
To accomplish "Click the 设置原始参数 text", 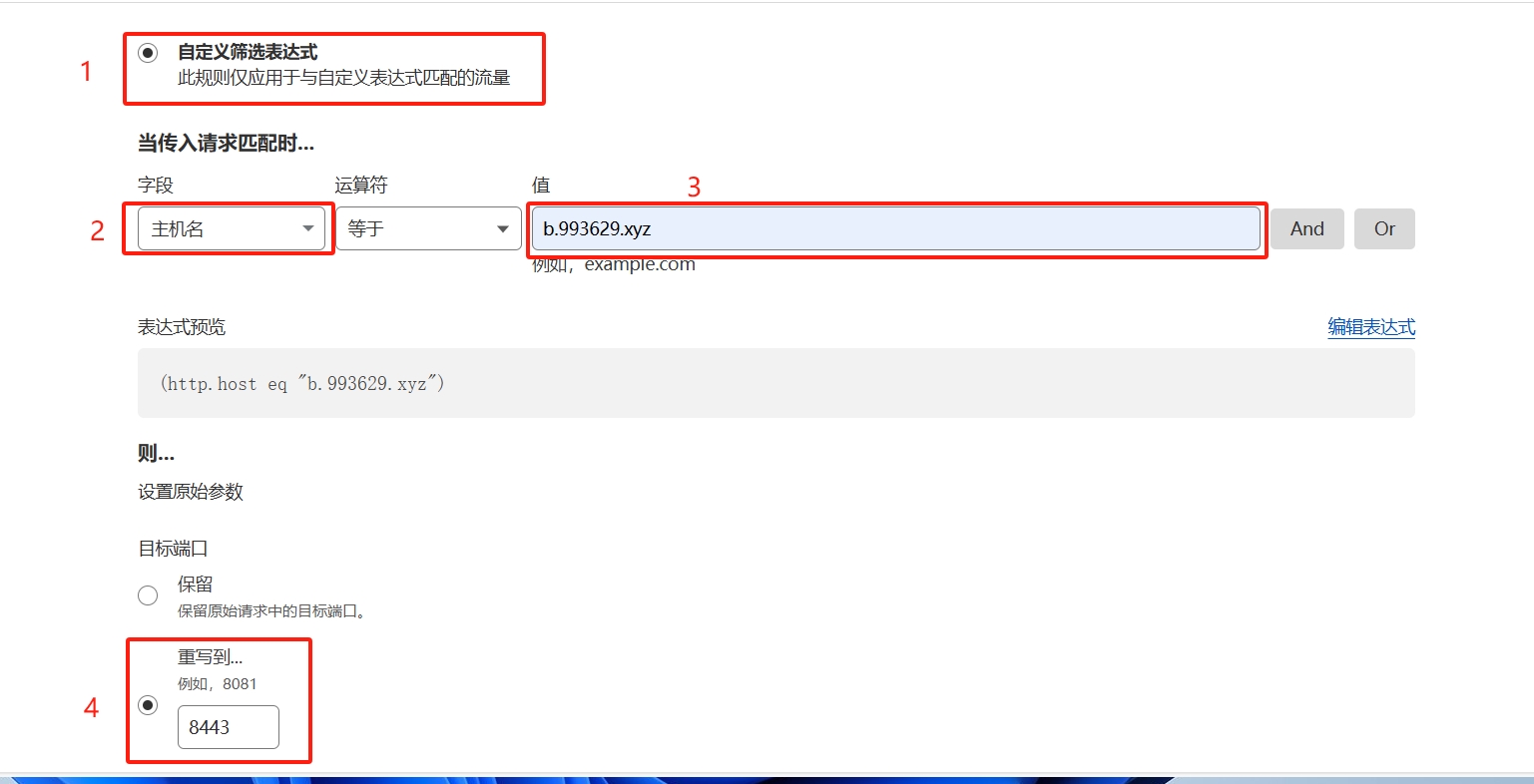I will click(191, 492).
